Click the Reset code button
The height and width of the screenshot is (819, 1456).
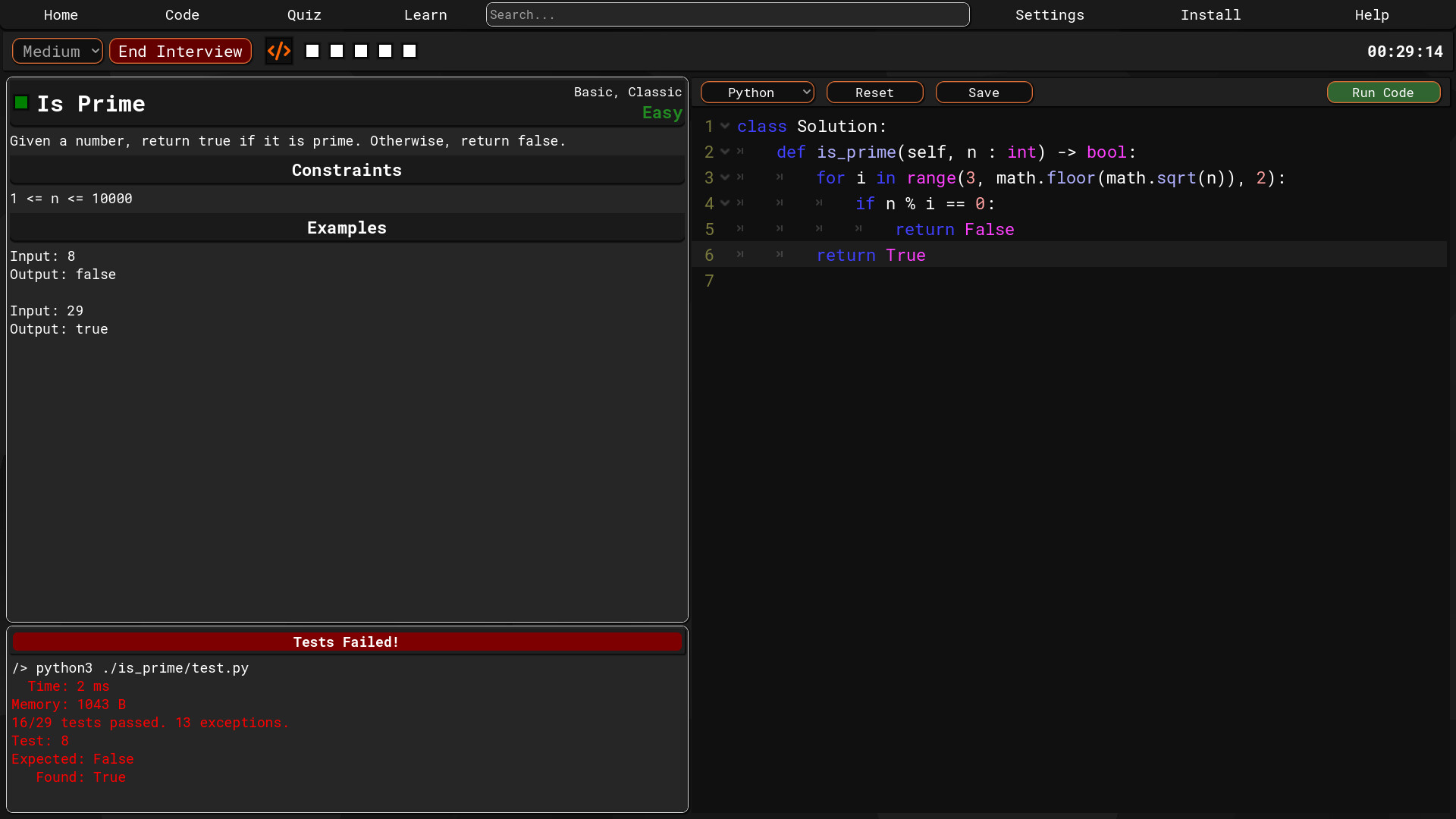click(874, 92)
